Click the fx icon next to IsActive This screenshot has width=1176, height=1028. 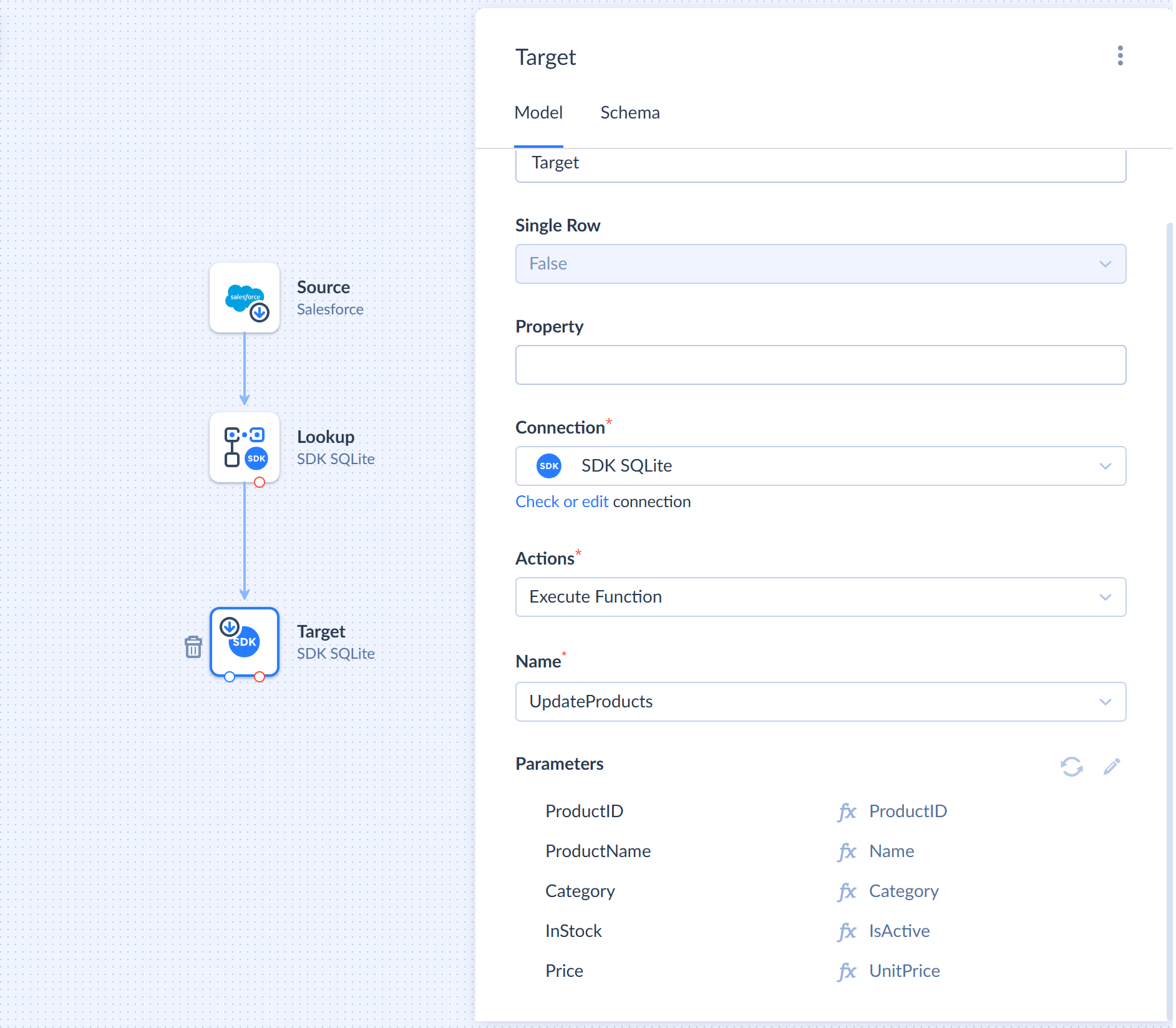847,931
